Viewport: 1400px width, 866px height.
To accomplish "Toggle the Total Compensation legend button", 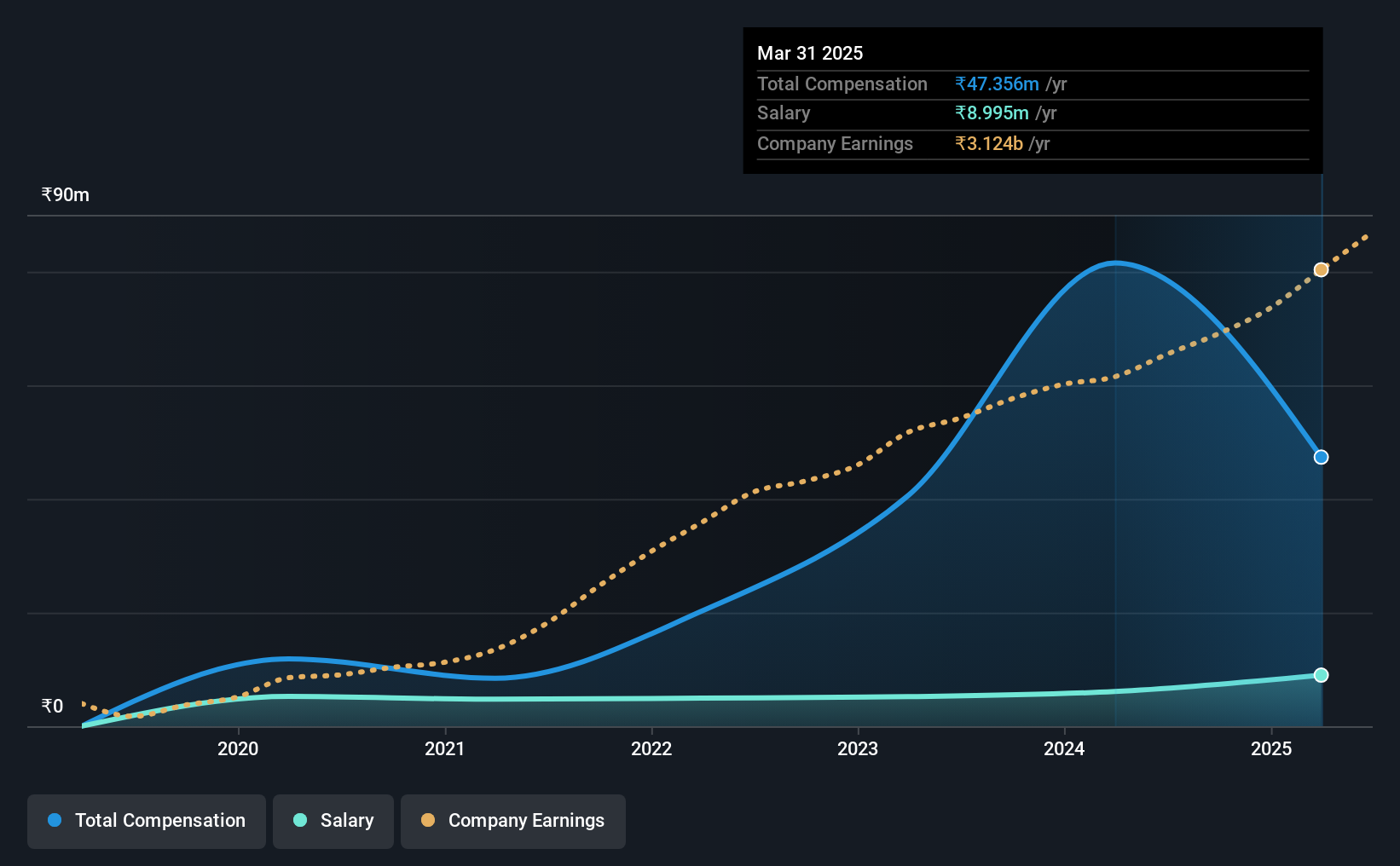I will (147, 821).
